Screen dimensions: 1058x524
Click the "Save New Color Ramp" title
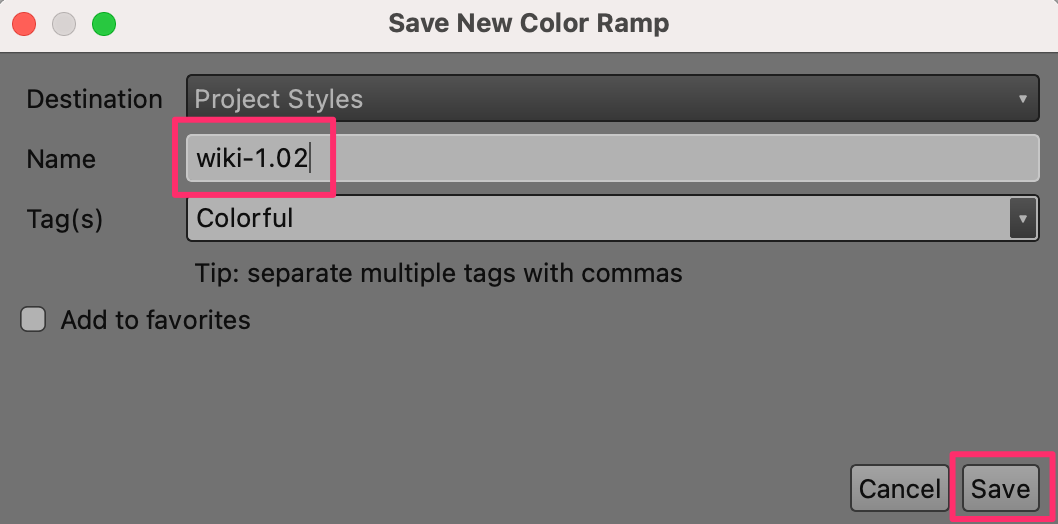[528, 23]
